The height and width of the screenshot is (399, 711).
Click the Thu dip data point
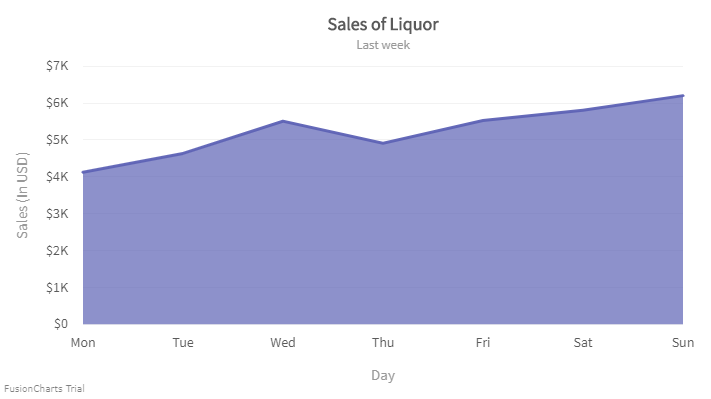pos(383,143)
